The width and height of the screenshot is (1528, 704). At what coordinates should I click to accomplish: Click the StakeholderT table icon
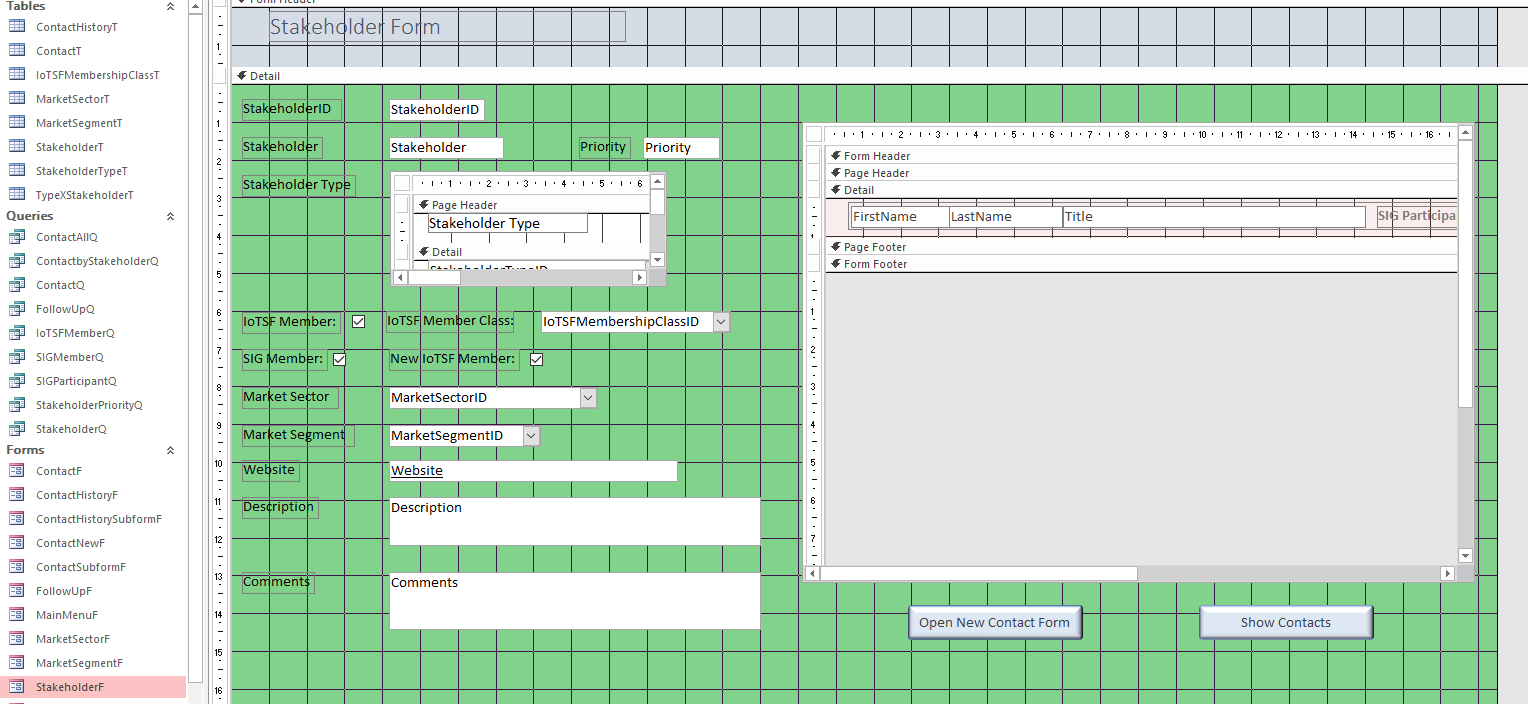point(17,146)
